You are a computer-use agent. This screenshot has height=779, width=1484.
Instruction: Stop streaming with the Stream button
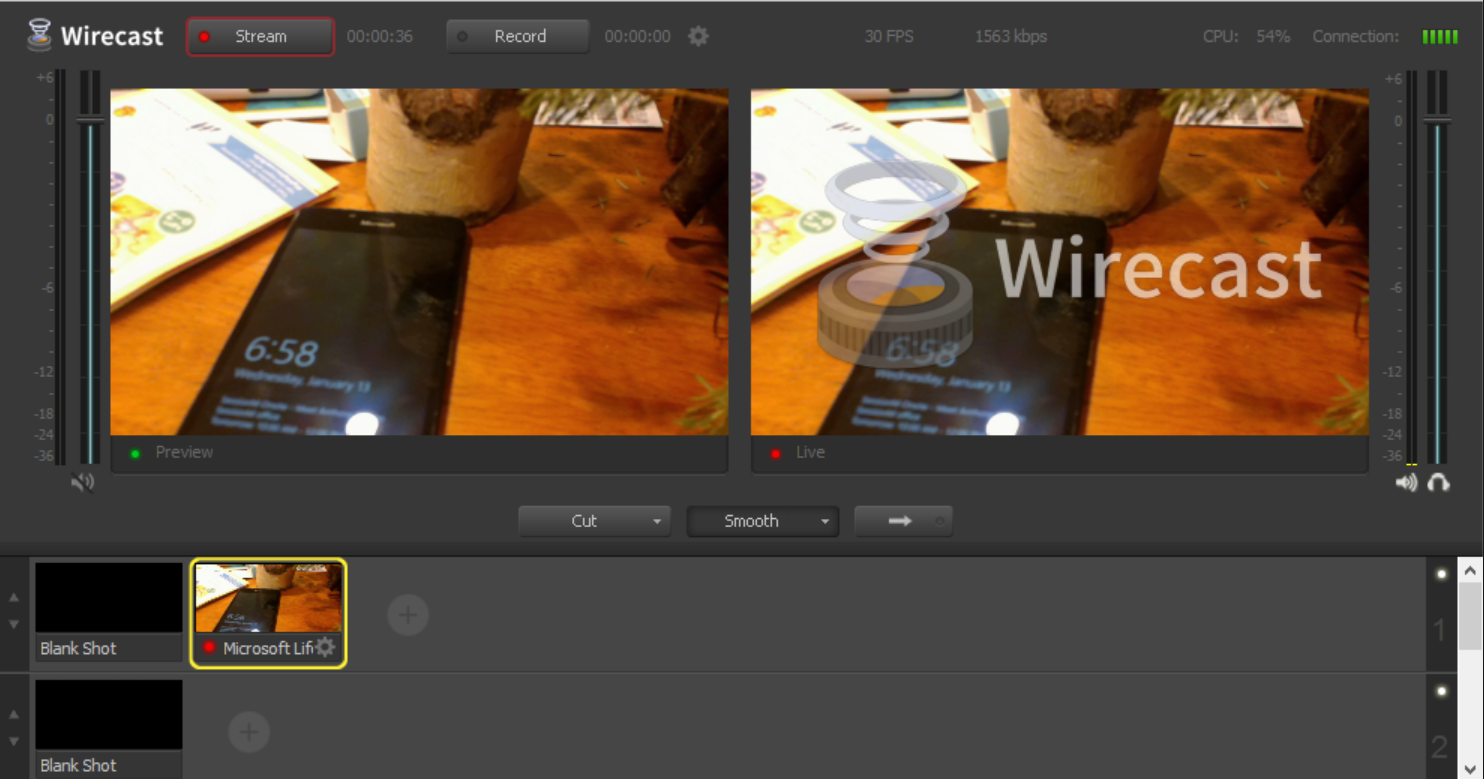tap(259, 36)
